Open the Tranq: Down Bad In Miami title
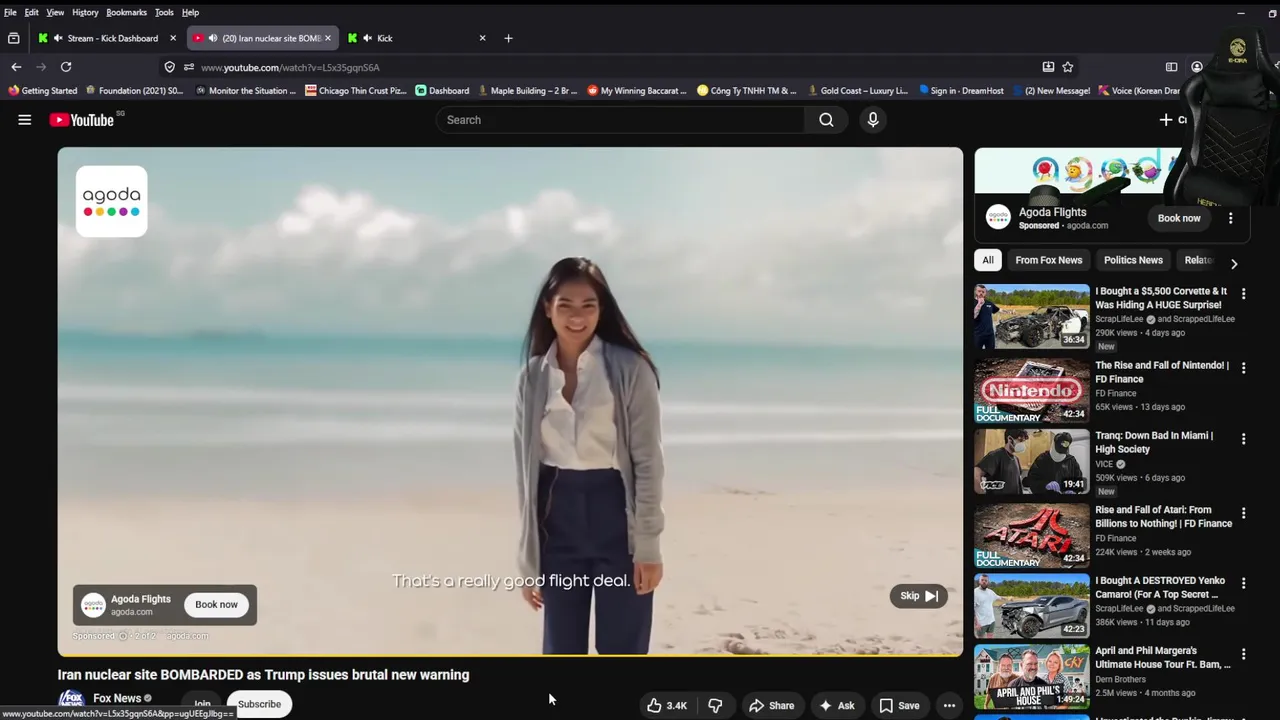Viewport: 1280px width, 720px height. (x=1154, y=442)
